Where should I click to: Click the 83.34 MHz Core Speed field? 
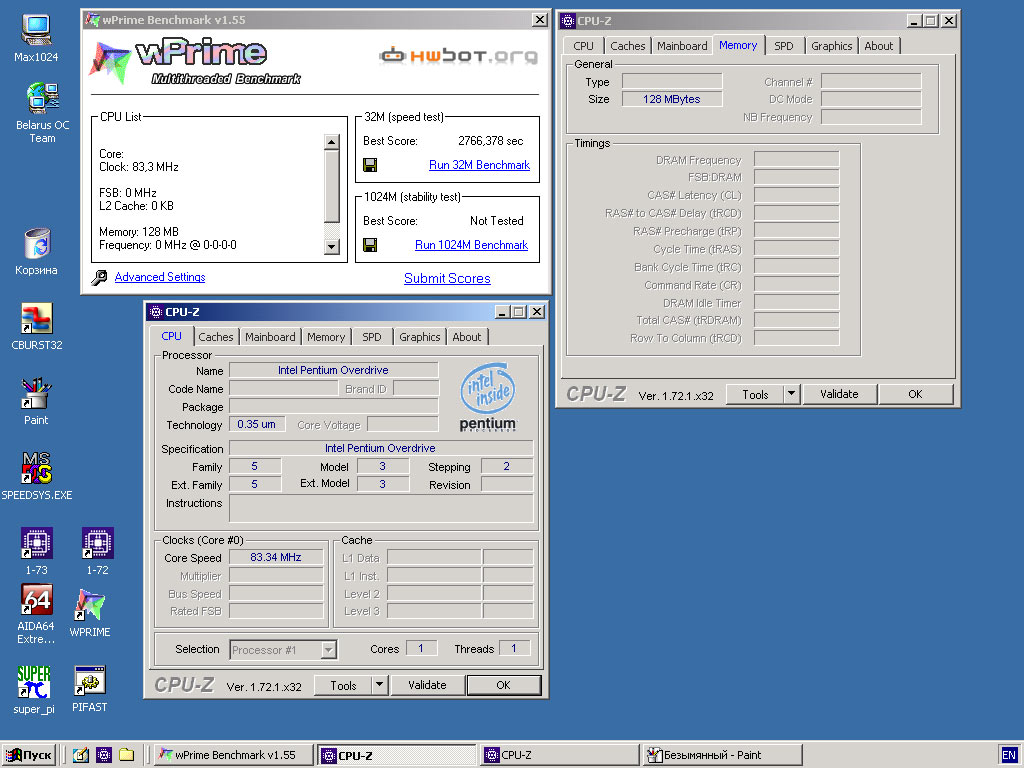click(x=276, y=557)
